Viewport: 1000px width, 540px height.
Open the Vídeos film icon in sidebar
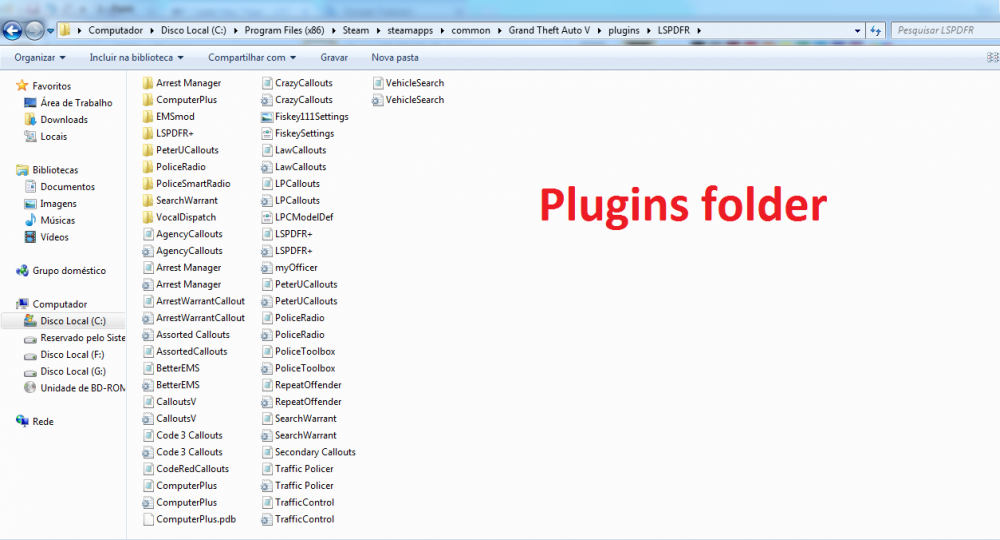pos(30,237)
